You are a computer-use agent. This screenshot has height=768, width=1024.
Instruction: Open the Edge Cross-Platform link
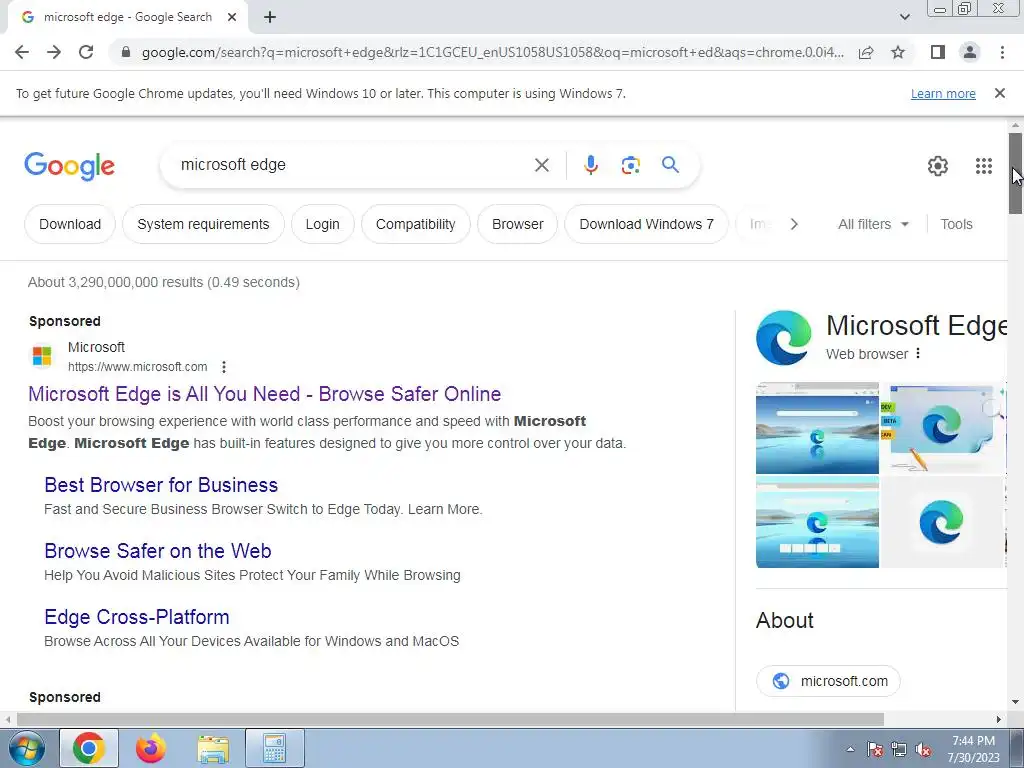coord(137,616)
